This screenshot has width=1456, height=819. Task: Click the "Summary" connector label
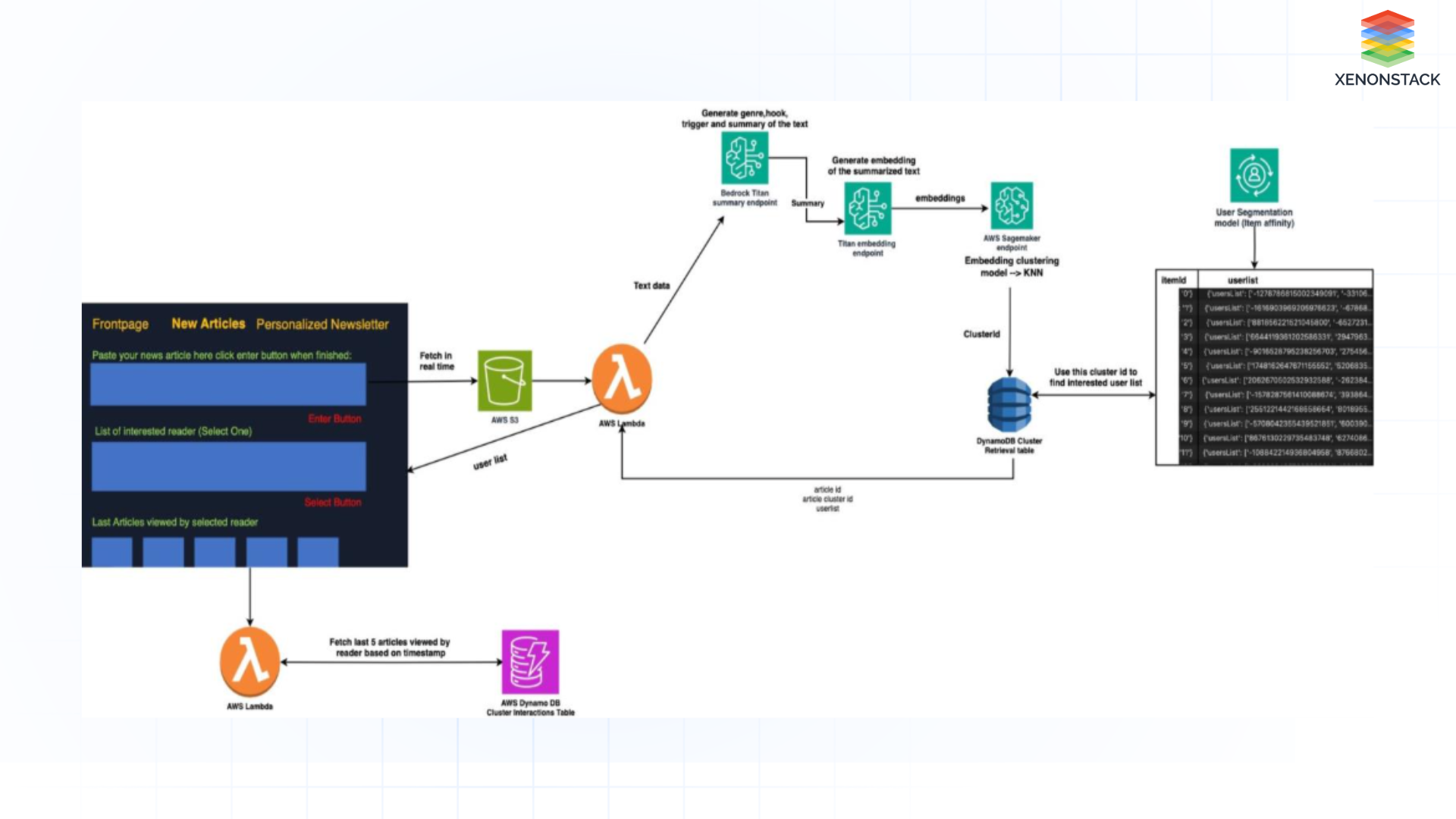pos(808,203)
